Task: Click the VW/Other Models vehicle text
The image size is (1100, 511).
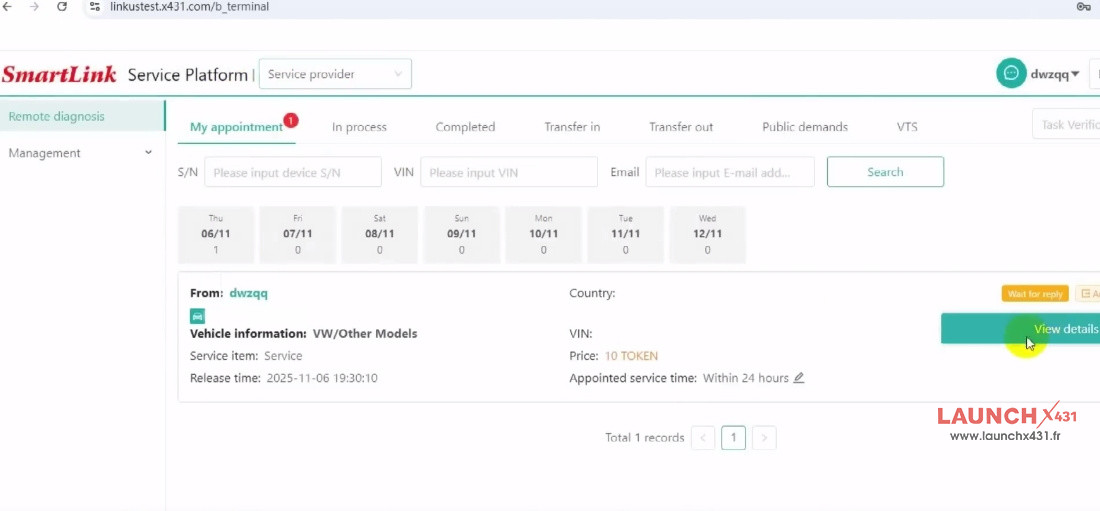Action: 365,334
